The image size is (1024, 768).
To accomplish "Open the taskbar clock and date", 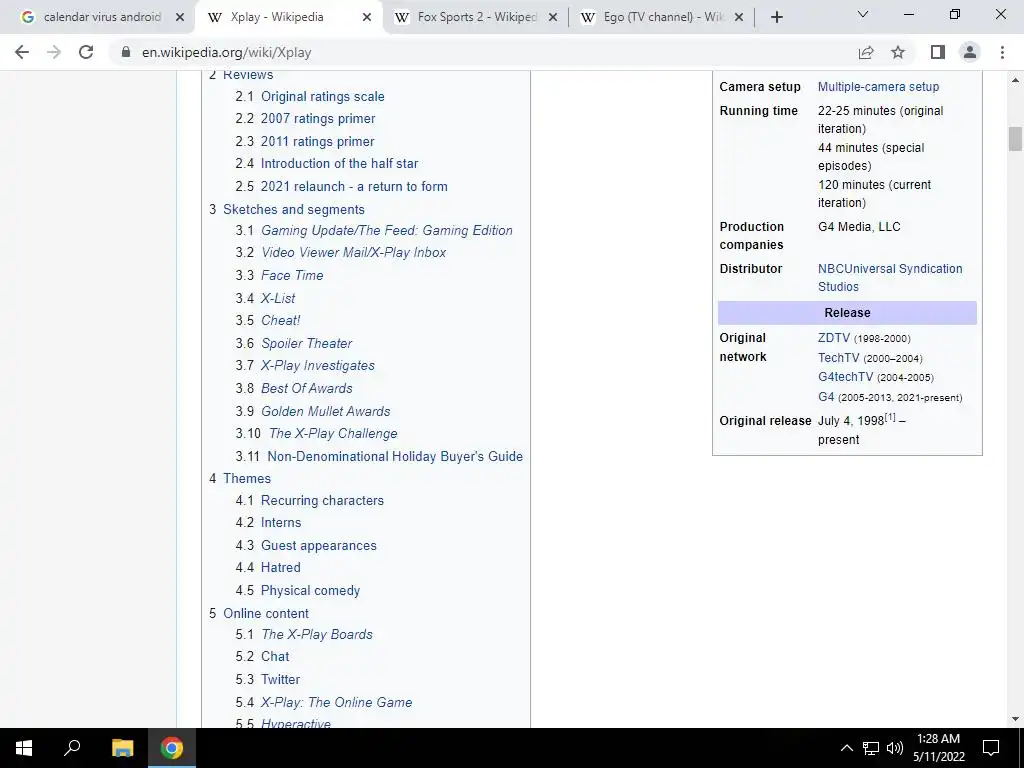I will [938, 748].
